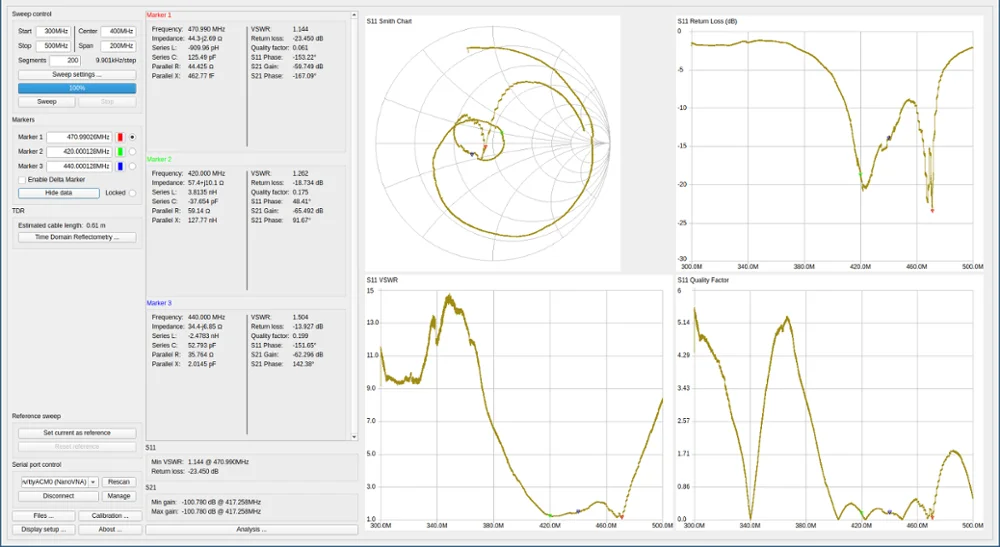This screenshot has width=1000, height=547.
Task: Click Marker 3 frequency input field
Action: click(79, 166)
